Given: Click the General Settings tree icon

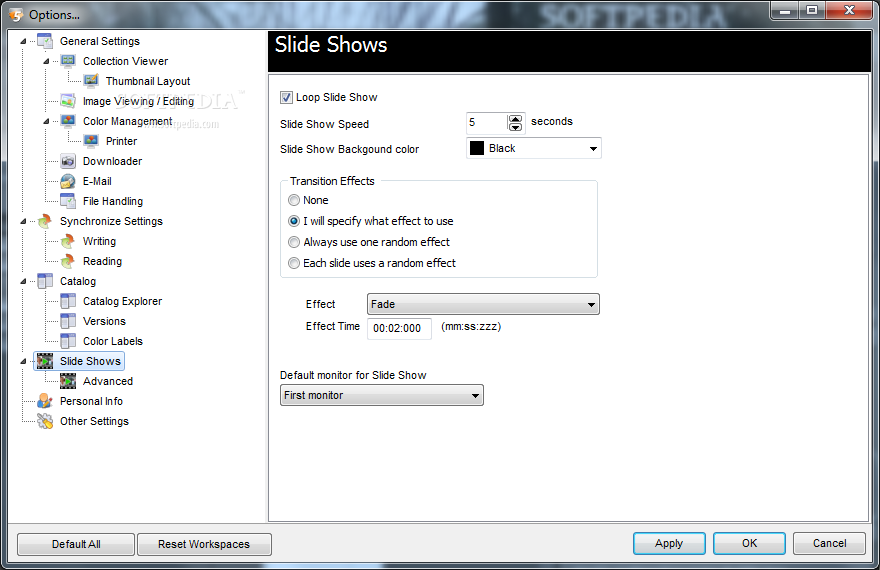Looking at the screenshot, I should click(45, 41).
